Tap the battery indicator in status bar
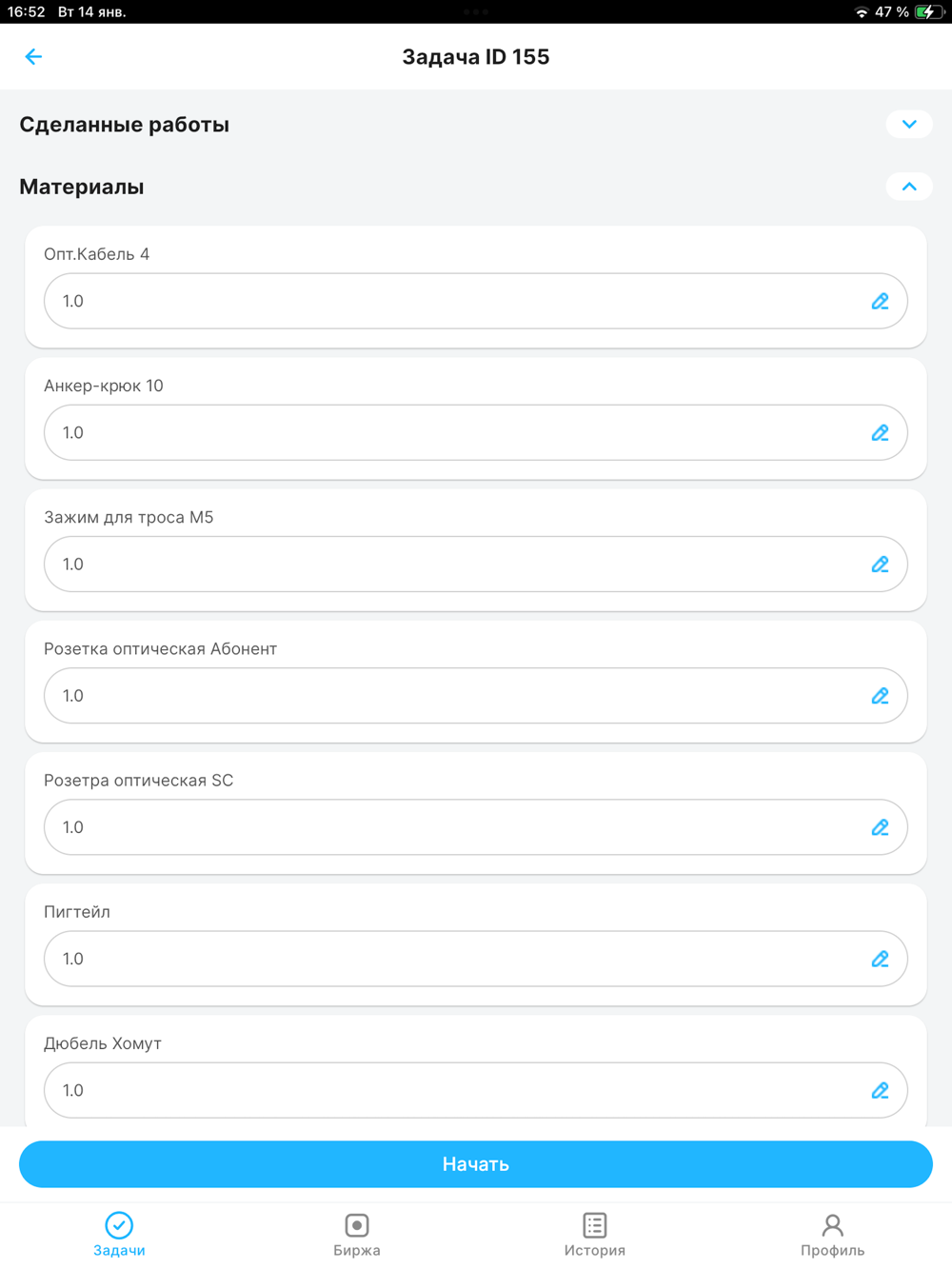 [927, 12]
